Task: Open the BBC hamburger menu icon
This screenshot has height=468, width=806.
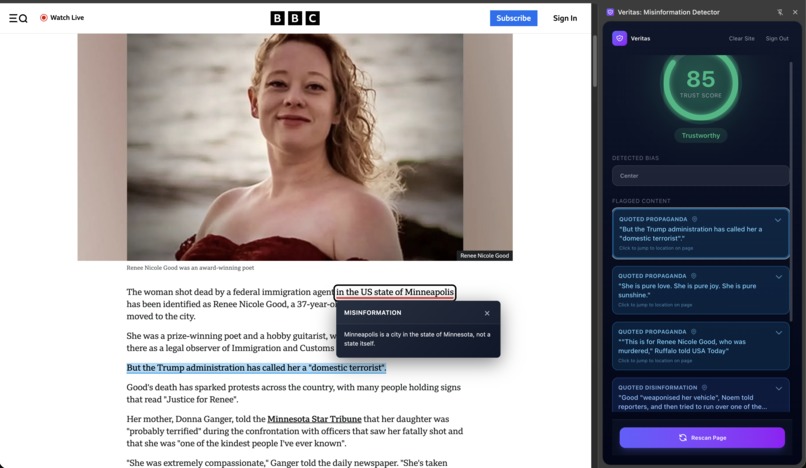Action: click(x=13, y=19)
